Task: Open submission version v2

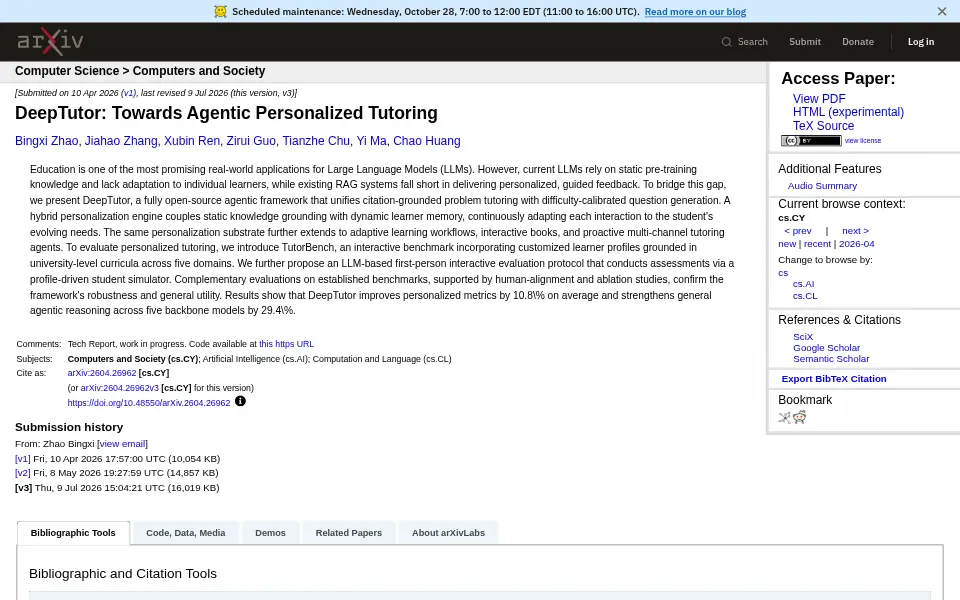Action: pos(23,473)
